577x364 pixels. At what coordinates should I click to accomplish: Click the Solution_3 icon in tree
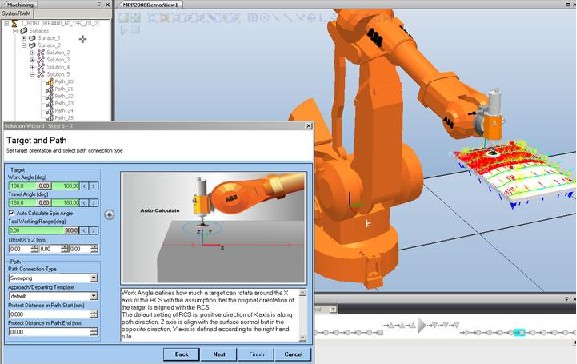[x=41, y=60]
